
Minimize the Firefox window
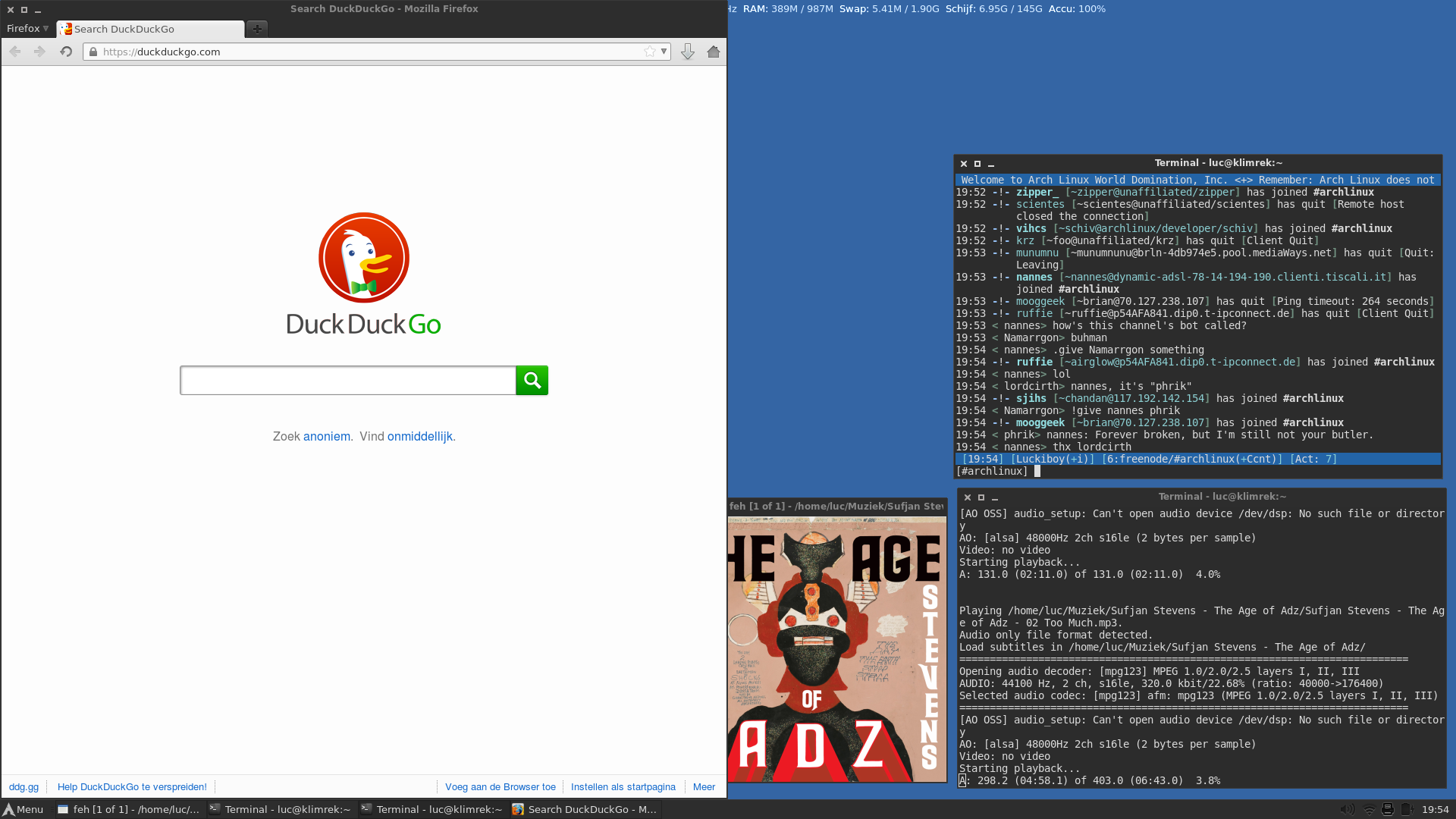click(38, 10)
